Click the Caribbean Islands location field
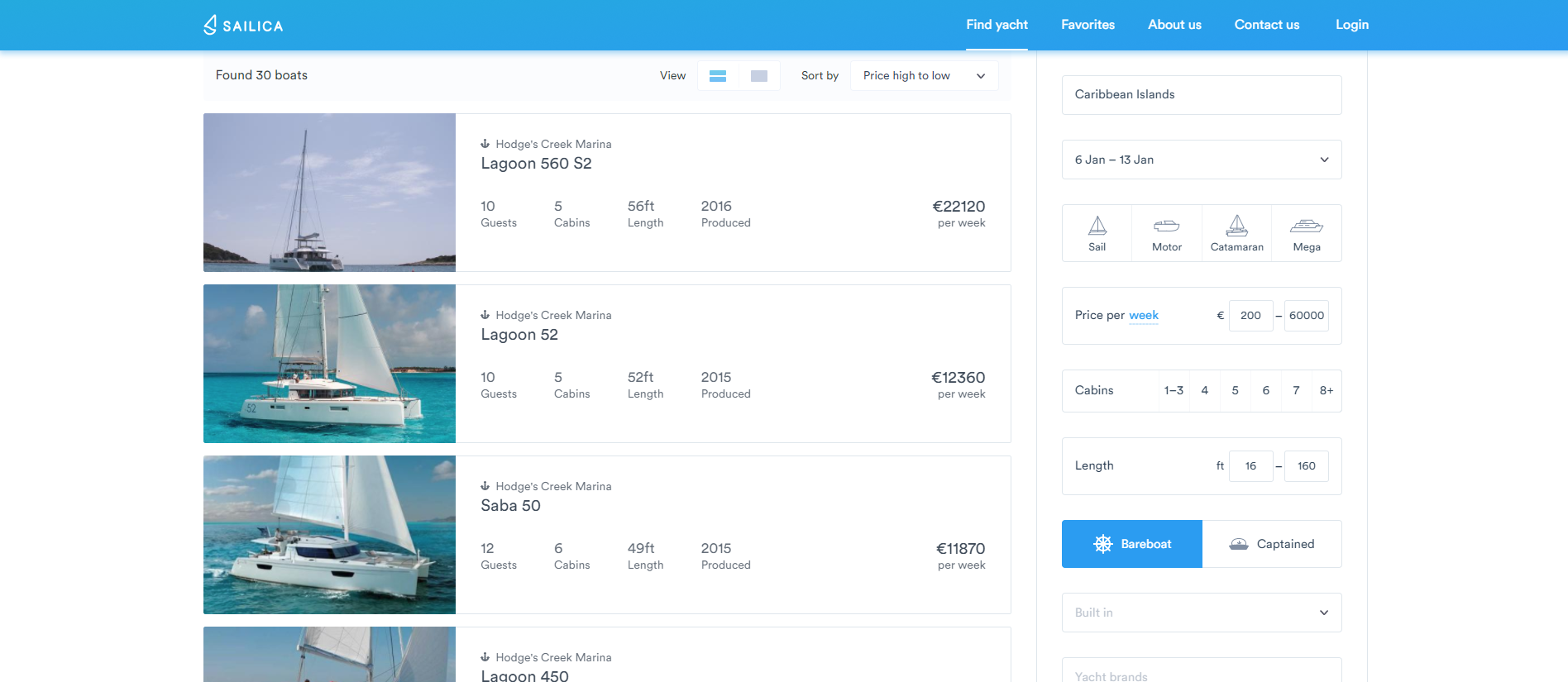The image size is (1568, 682). coord(1202,95)
